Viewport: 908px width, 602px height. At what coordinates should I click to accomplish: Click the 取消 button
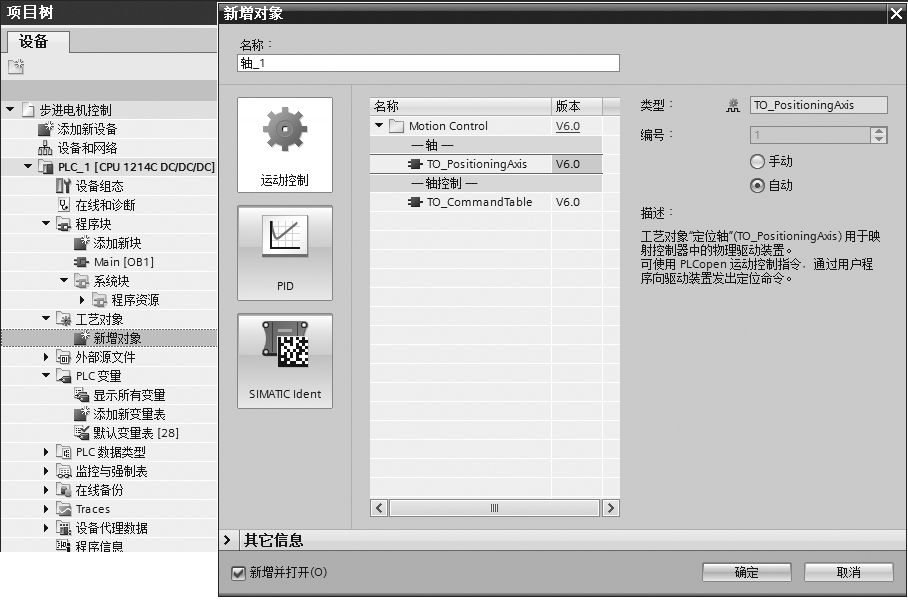coord(848,572)
